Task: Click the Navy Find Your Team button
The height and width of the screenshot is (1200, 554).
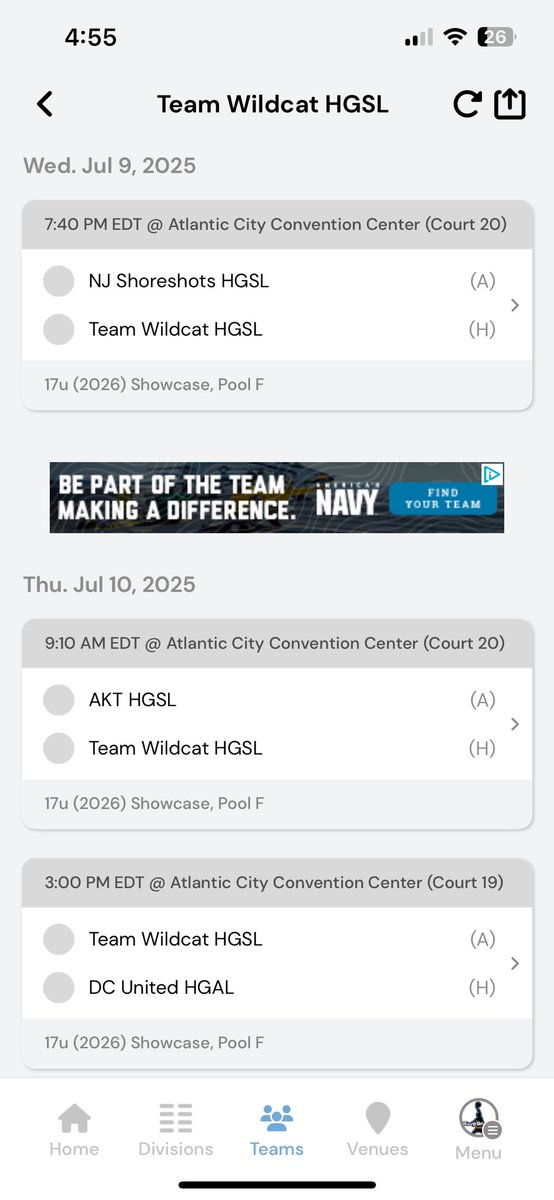Action: click(x=445, y=498)
